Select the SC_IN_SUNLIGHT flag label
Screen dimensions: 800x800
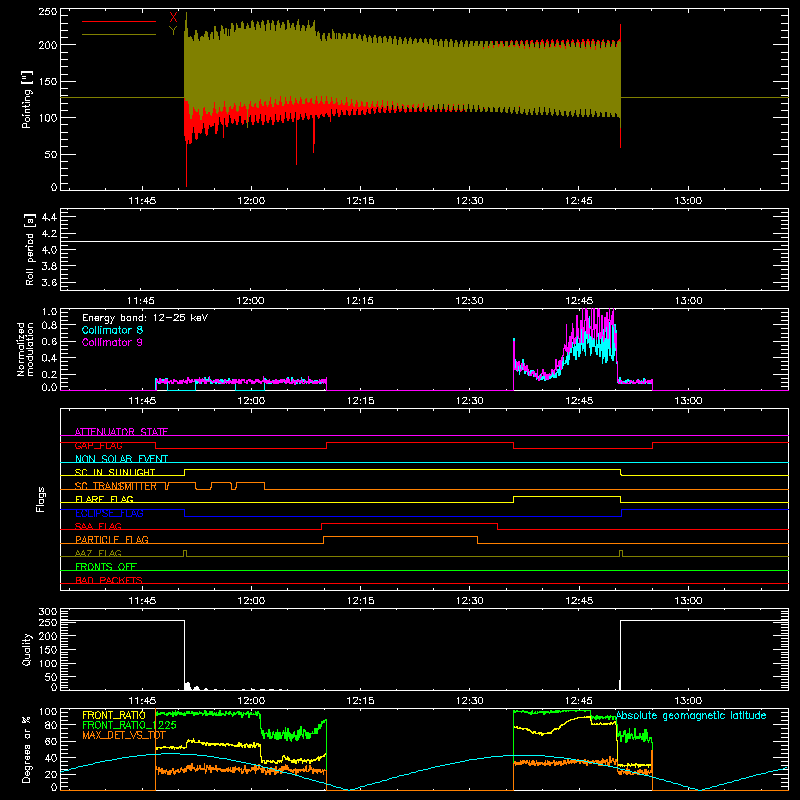pos(115,472)
